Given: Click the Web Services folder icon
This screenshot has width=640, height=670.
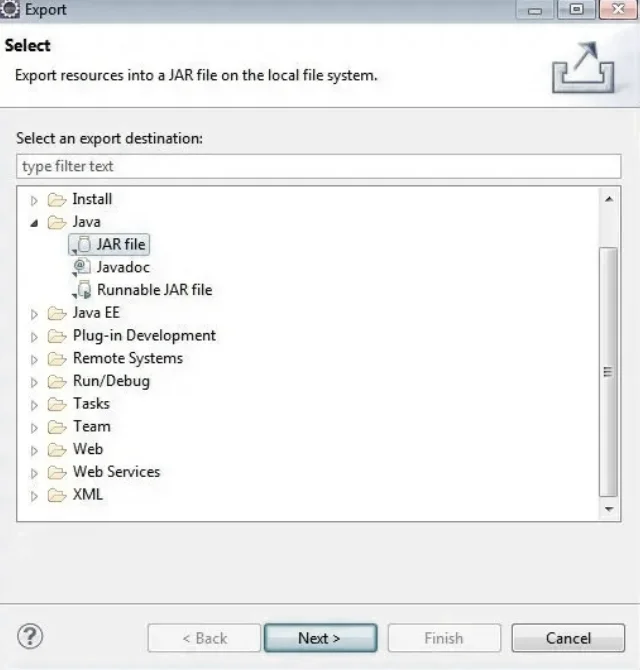Looking at the screenshot, I should coord(57,472).
